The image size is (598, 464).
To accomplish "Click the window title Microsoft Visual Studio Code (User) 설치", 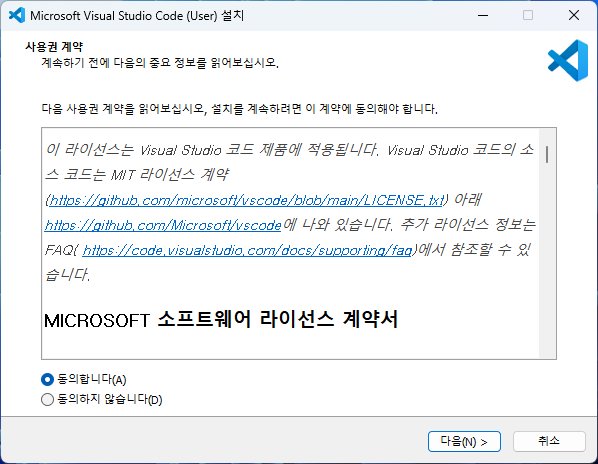I will pos(137,16).
